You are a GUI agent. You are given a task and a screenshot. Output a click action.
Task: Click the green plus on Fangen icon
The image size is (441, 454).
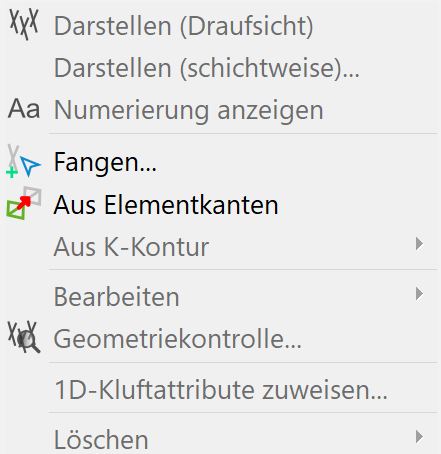point(12,173)
